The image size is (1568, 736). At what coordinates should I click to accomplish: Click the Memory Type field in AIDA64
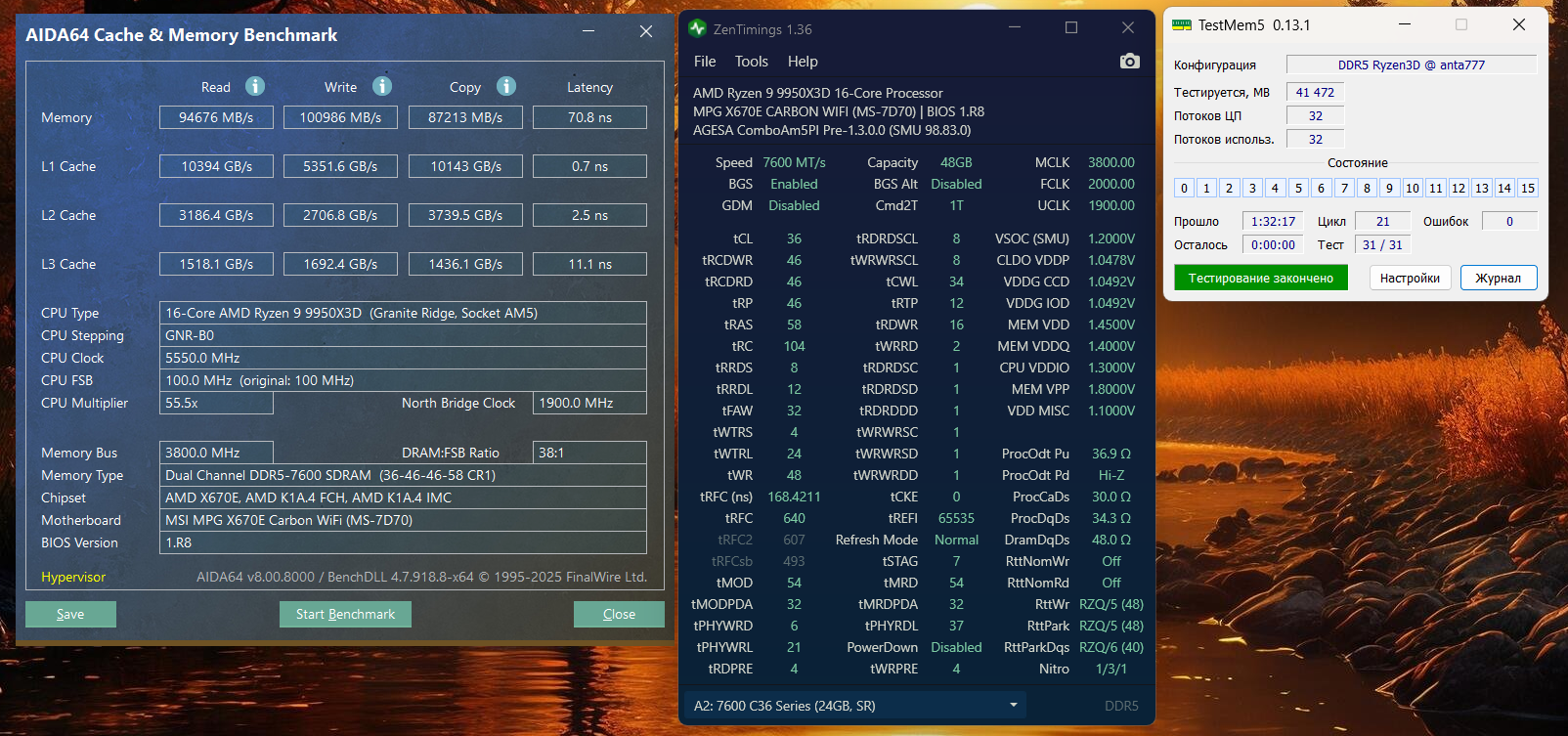pyautogui.click(x=403, y=475)
